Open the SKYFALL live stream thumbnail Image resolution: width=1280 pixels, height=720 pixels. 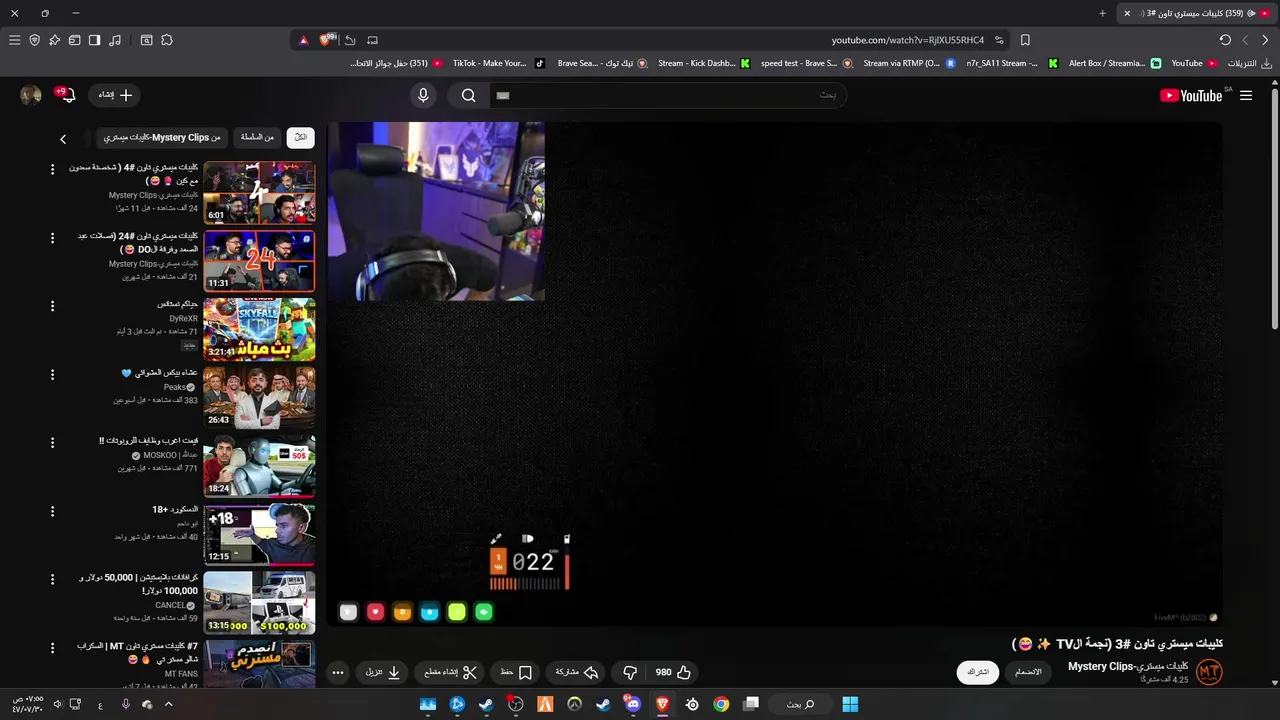pos(259,329)
